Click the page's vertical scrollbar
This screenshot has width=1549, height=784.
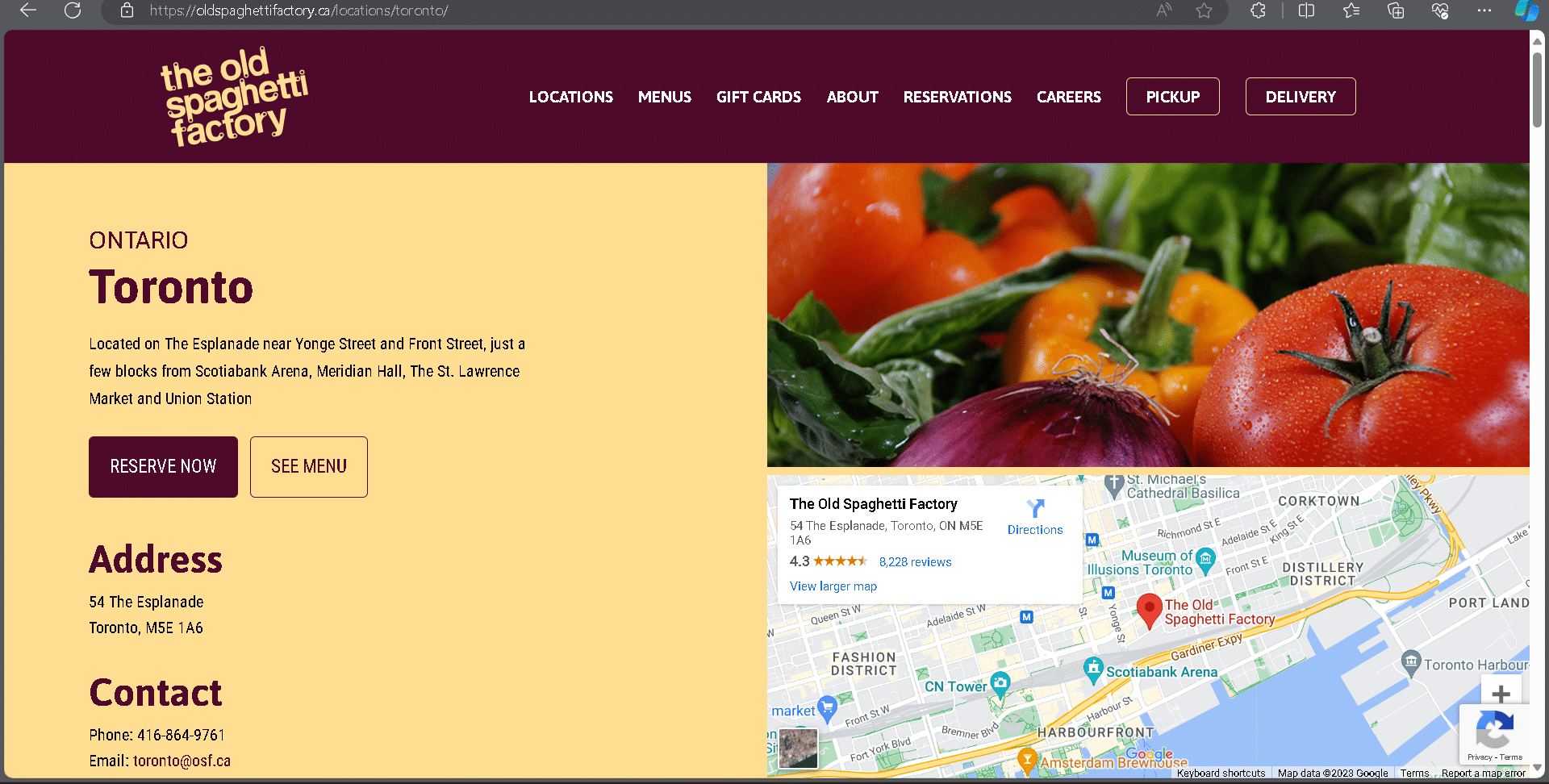pyautogui.click(x=1537, y=89)
